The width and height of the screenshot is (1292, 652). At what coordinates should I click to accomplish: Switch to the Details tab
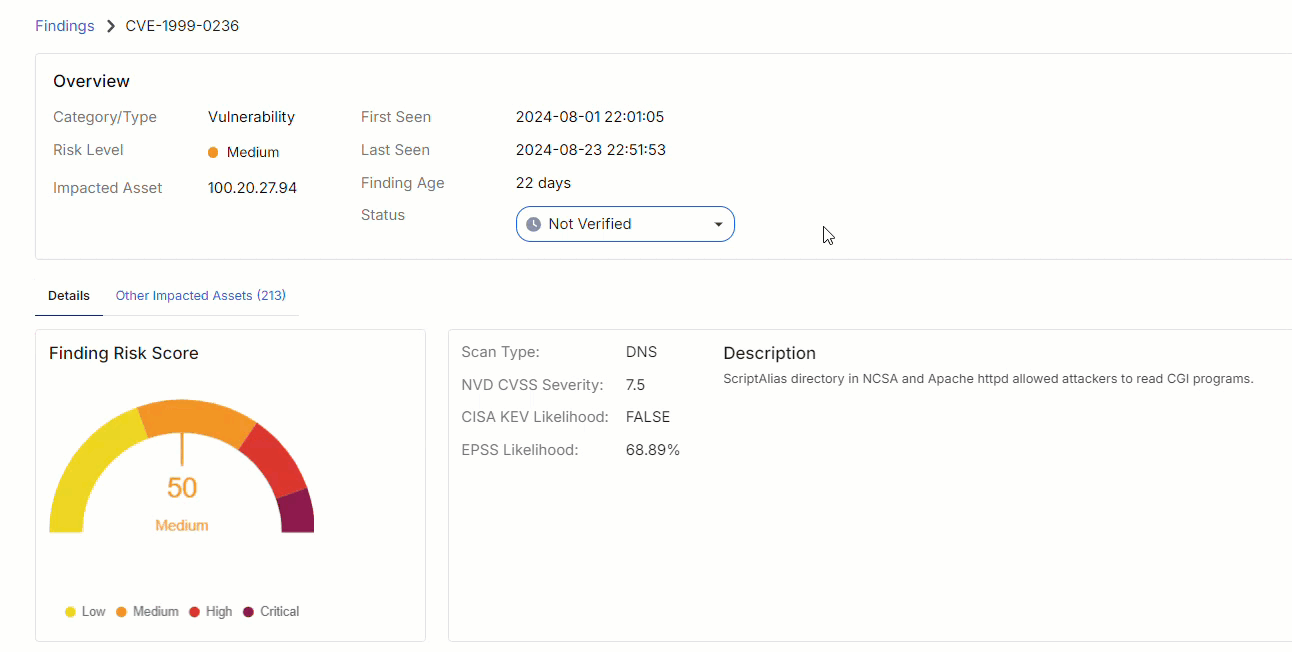click(x=69, y=296)
